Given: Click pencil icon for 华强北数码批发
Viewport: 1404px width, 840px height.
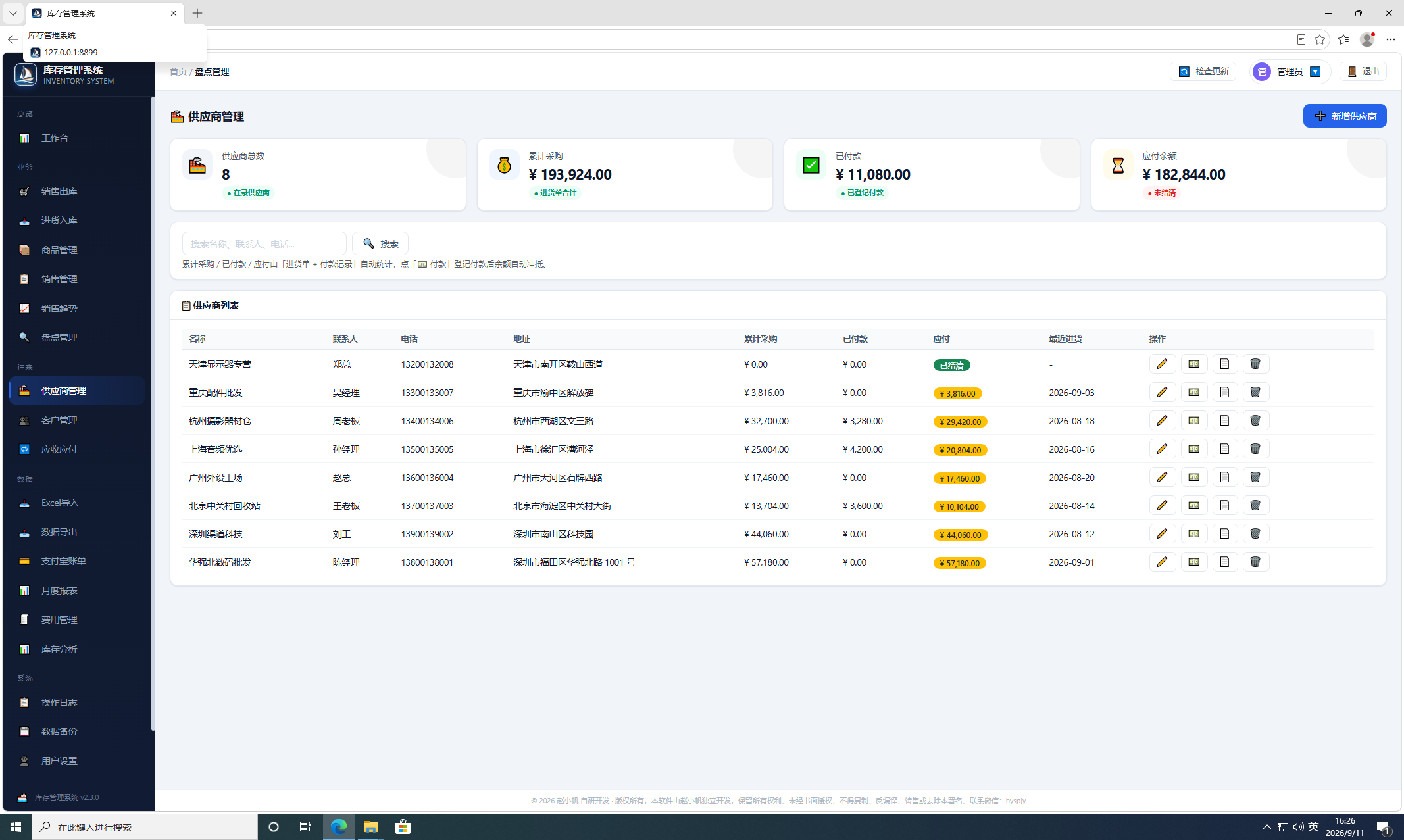Looking at the screenshot, I should coord(1163,562).
